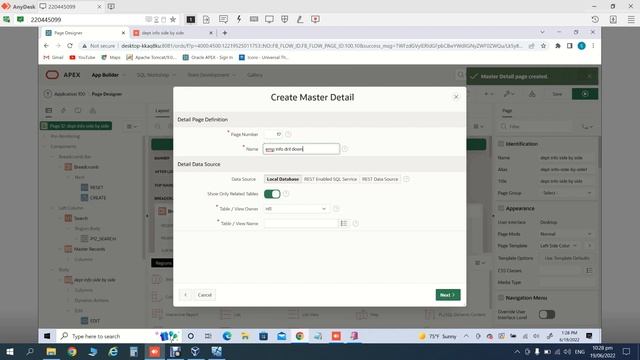The image size is (640, 360).
Task: Open the CSS Classes list picker
Action: point(589,270)
